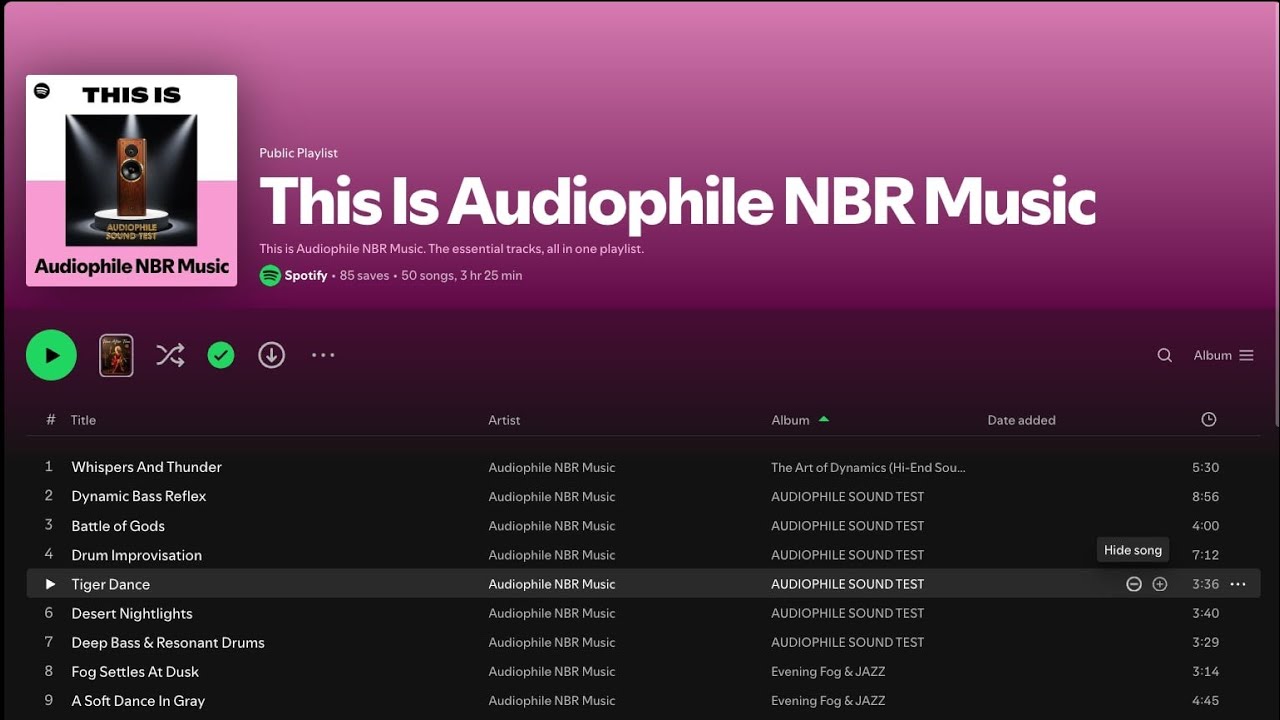
Task: Click the album art preview thumbnail beside play
Action: click(x=116, y=355)
